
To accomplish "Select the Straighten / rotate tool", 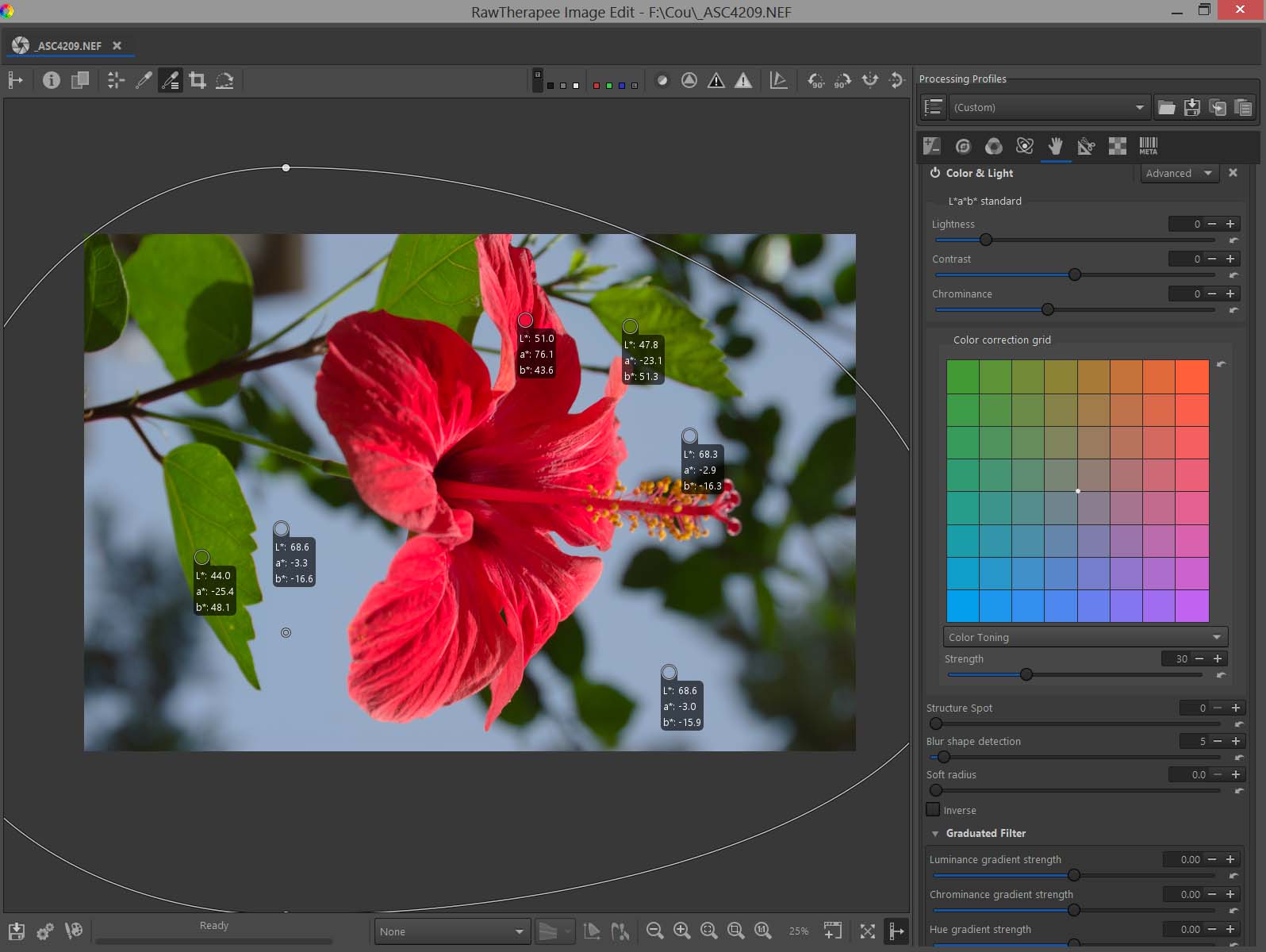I will coord(224,80).
